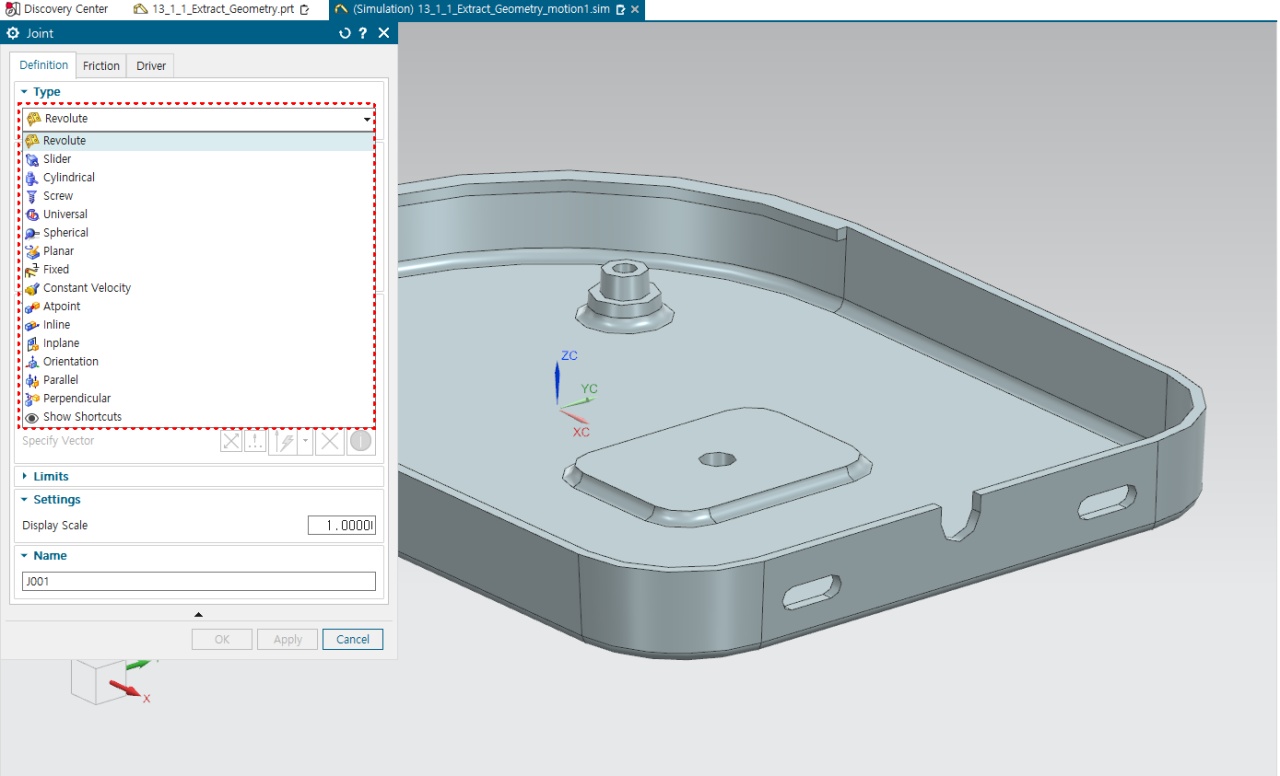Pick the Screw joint type icon

pyautogui.click(x=32, y=196)
